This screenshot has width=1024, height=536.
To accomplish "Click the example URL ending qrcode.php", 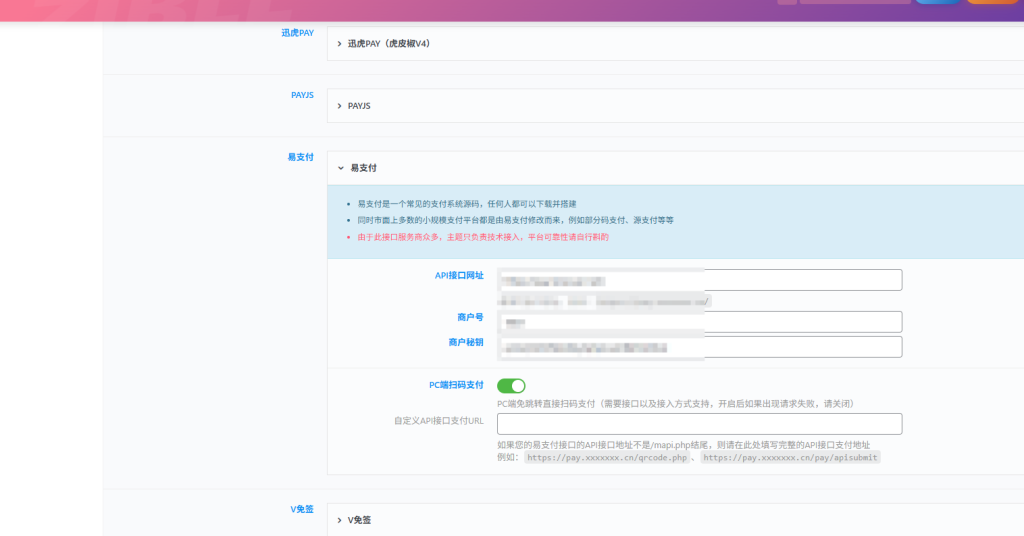I will (607, 458).
